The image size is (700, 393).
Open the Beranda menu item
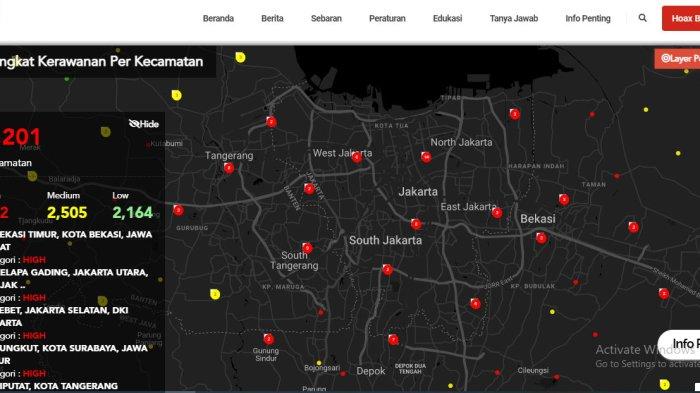tap(218, 18)
